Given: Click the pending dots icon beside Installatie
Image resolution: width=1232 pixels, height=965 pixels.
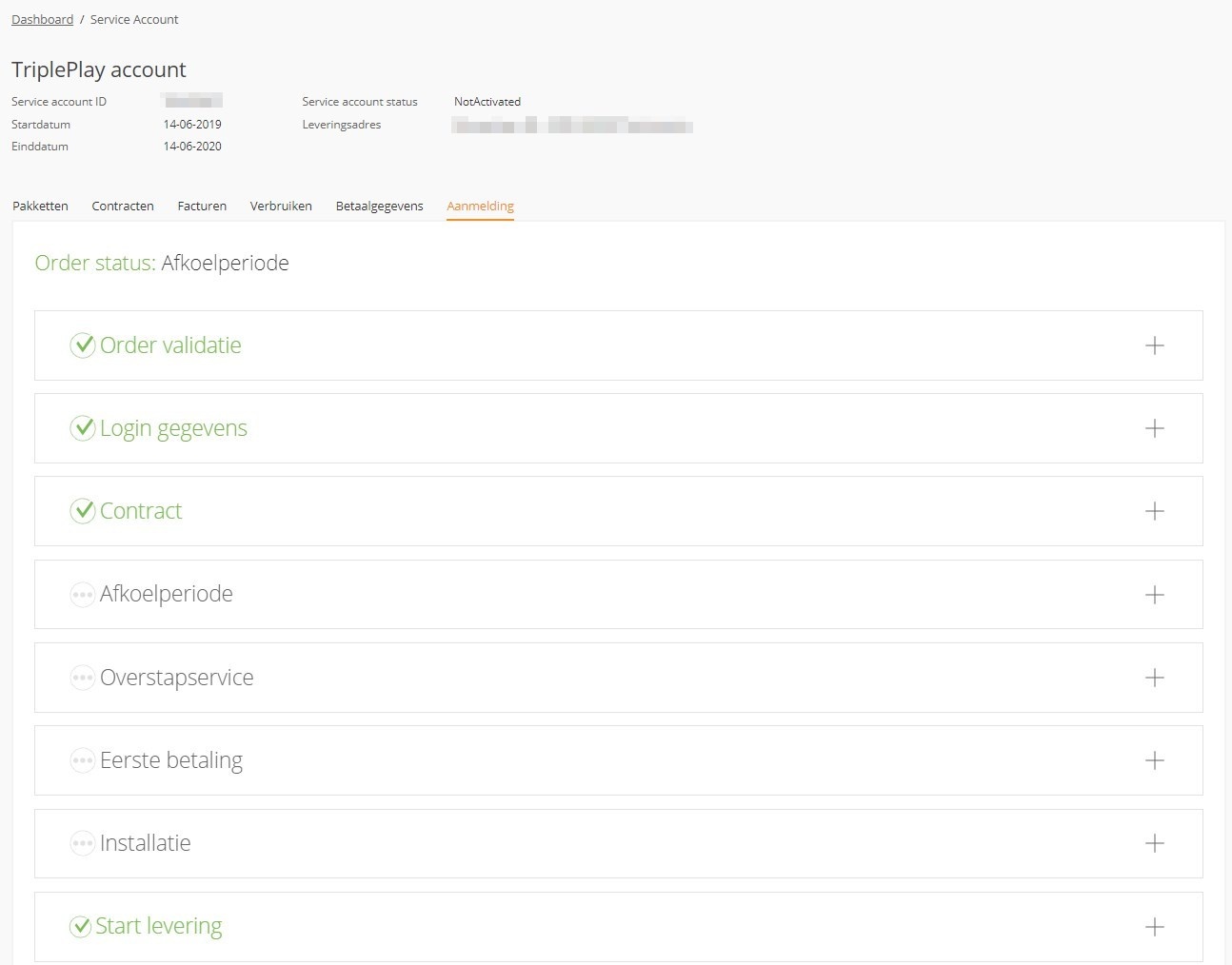Looking at the screenshot, I should (83, 843).
